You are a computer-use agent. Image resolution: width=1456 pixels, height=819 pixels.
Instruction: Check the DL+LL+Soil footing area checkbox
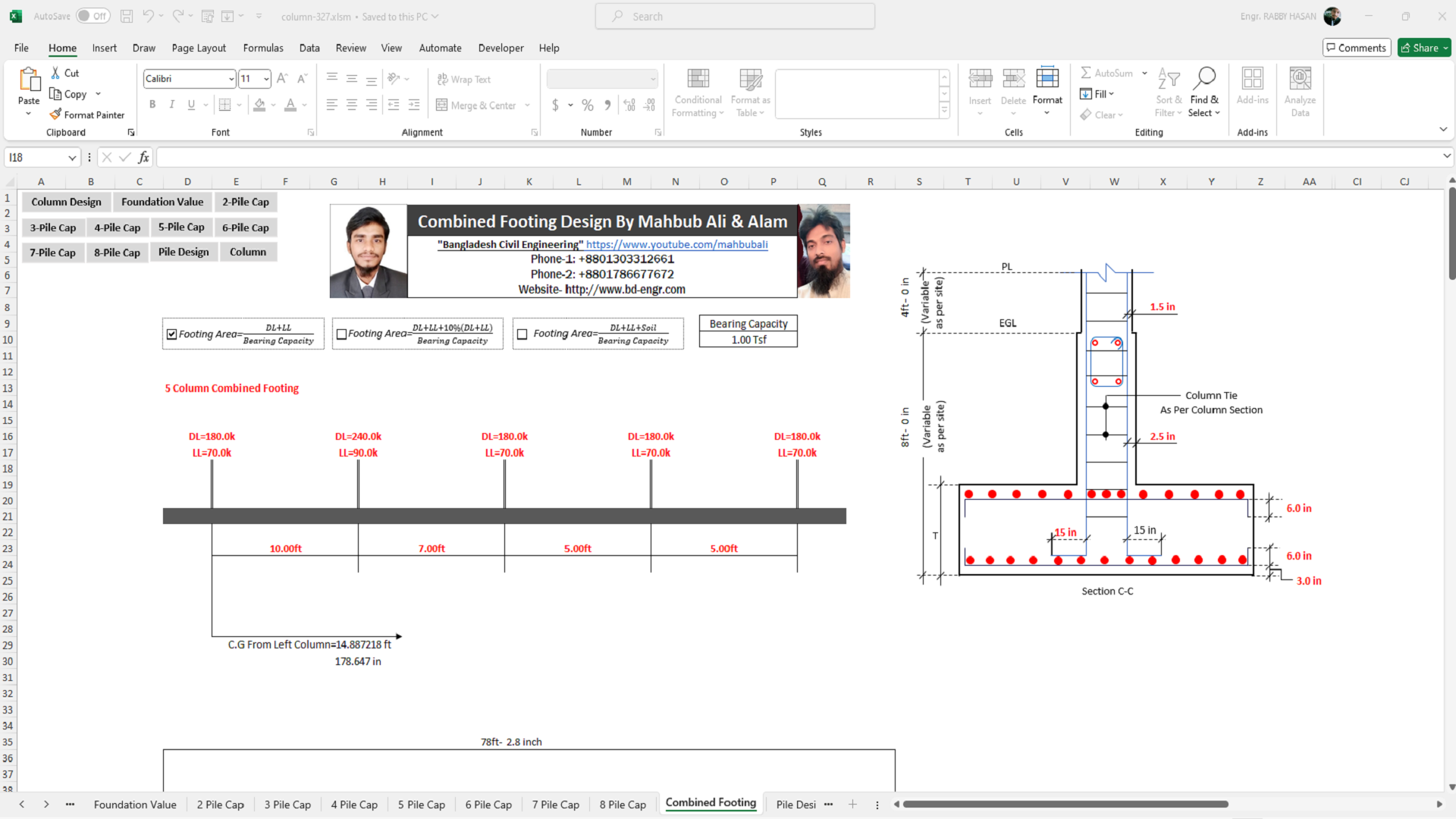pyautogui.click(x=522, y=334)
